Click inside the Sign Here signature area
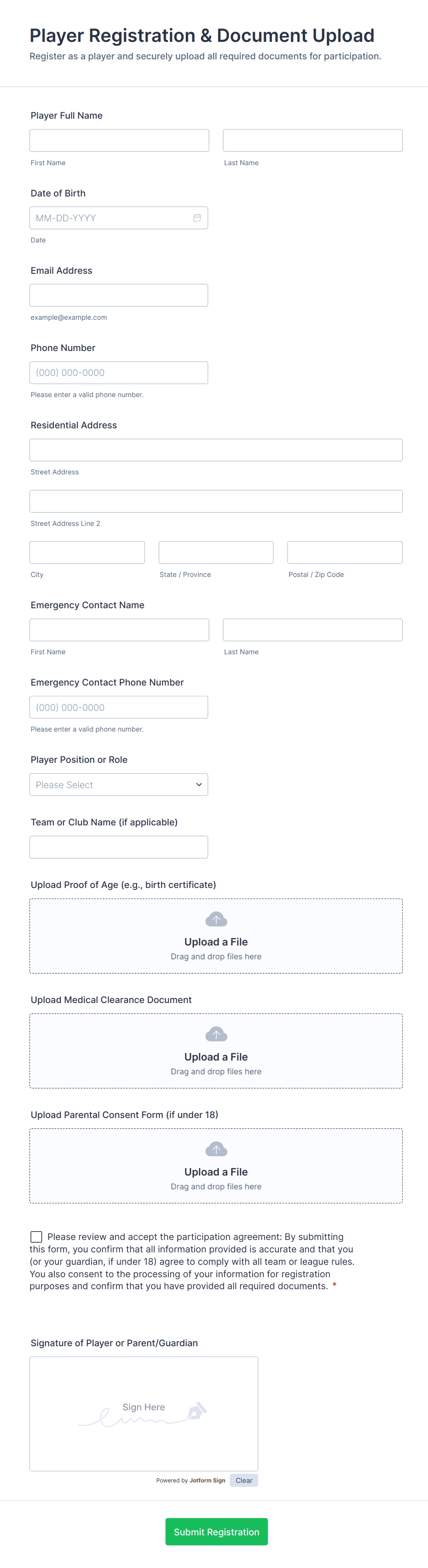The width and height of the screenshot is (428, 1568). [144, 1412]
